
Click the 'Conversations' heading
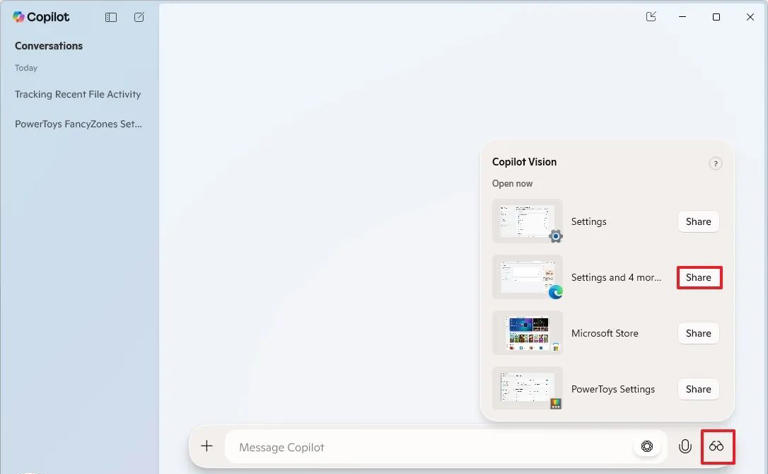[x=48, y=46]
